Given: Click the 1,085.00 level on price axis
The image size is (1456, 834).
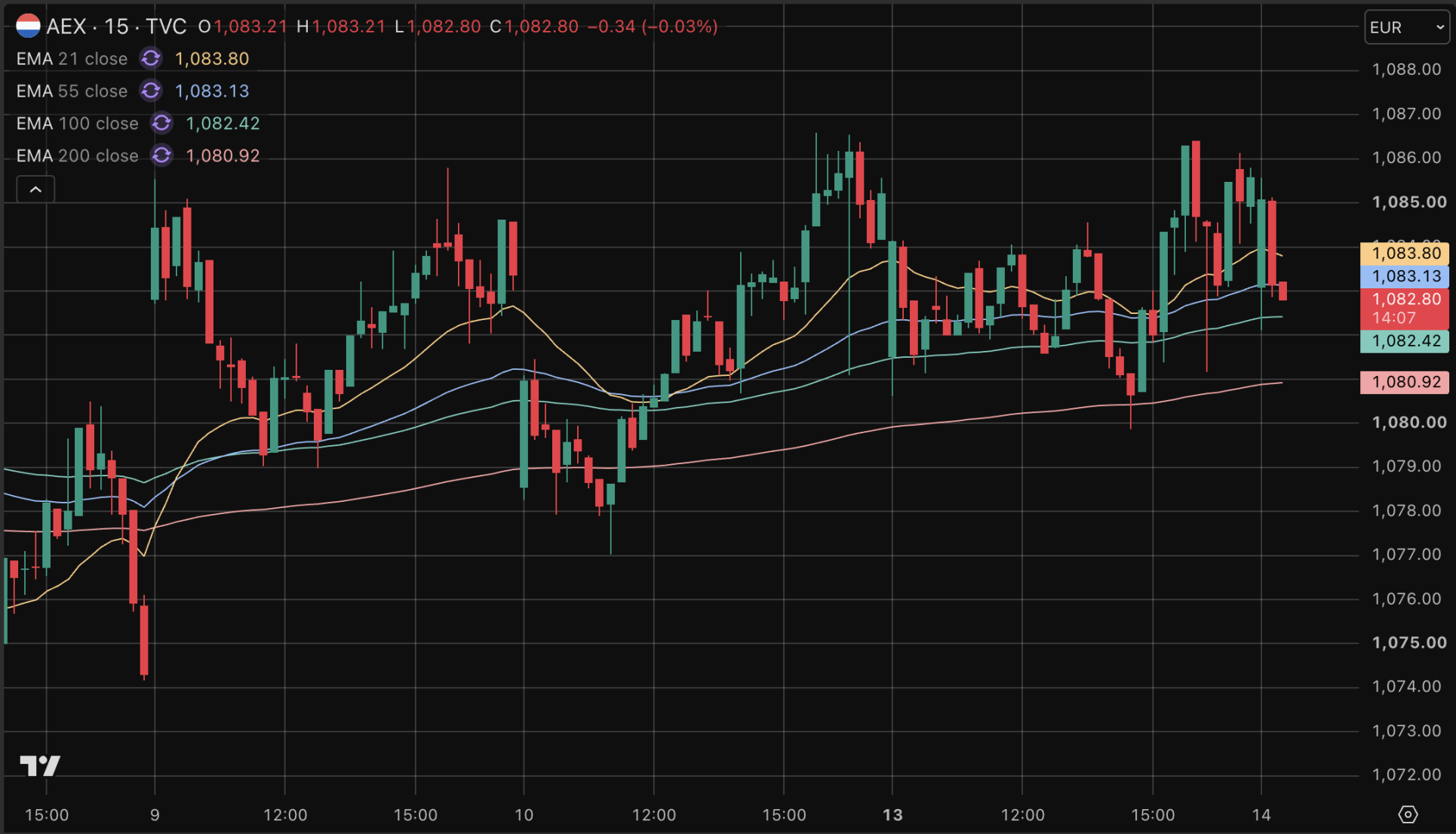Looking at the screenshot, I should [x=1409, y=202].
